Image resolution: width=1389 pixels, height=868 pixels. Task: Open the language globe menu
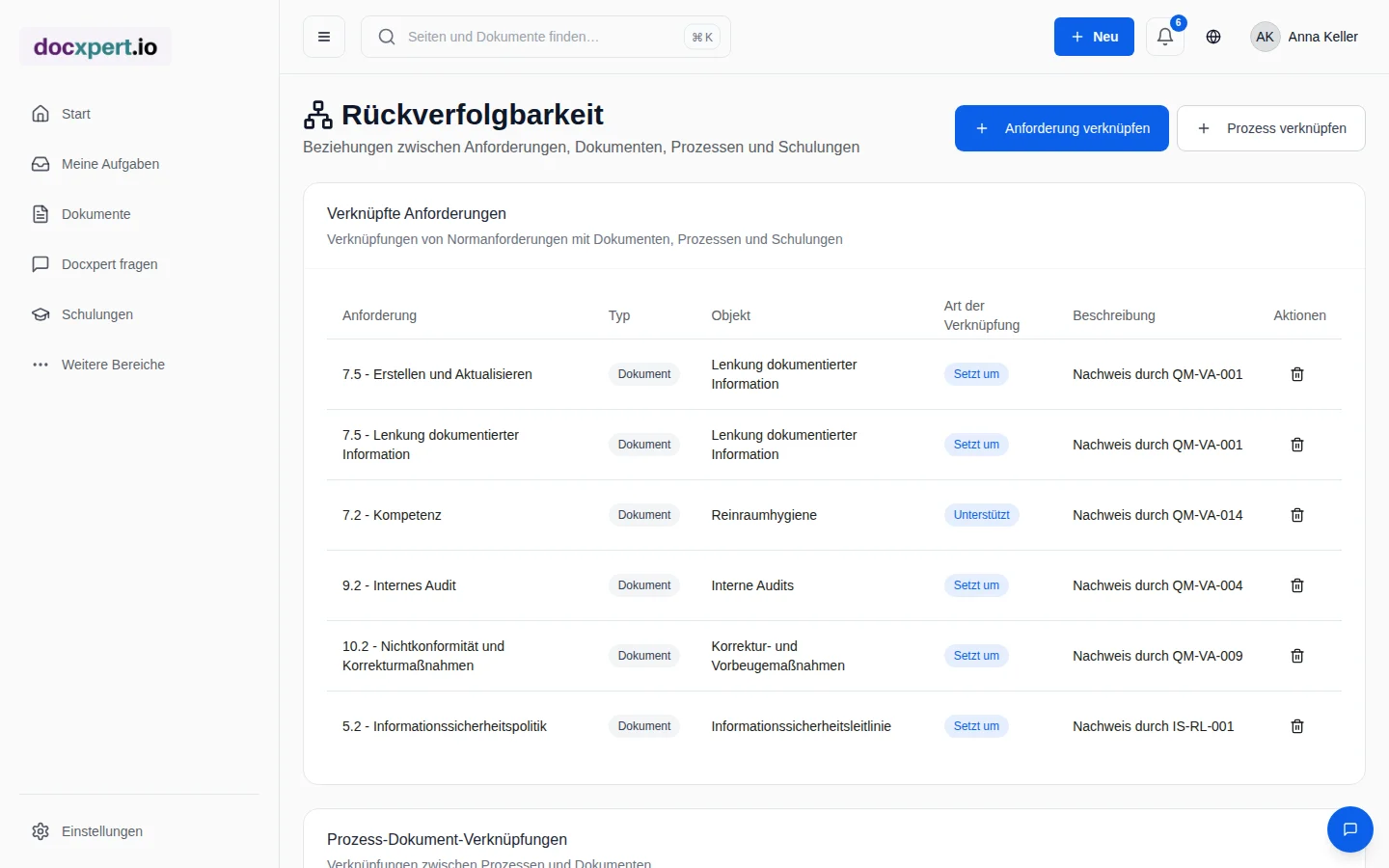pos(1213,37)
